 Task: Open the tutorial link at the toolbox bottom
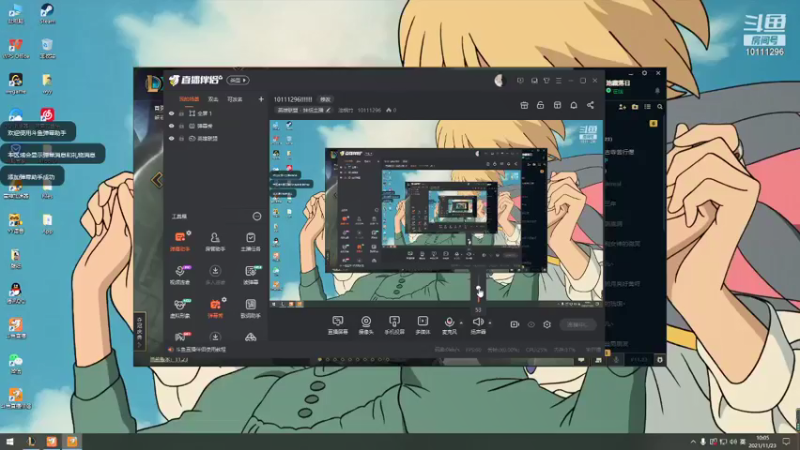point(200,349)
